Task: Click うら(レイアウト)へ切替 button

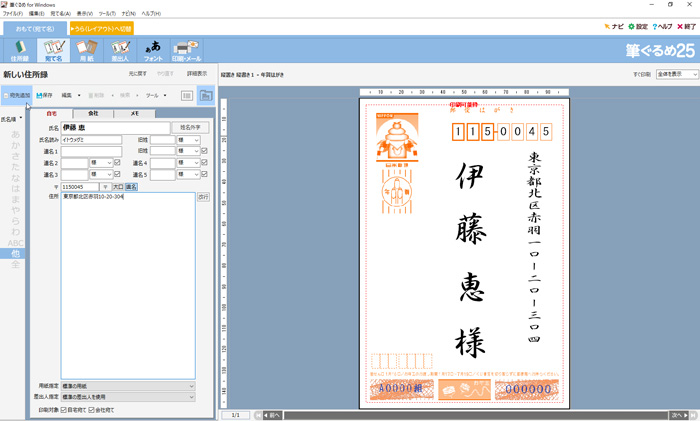Action: tap(100, 28)
